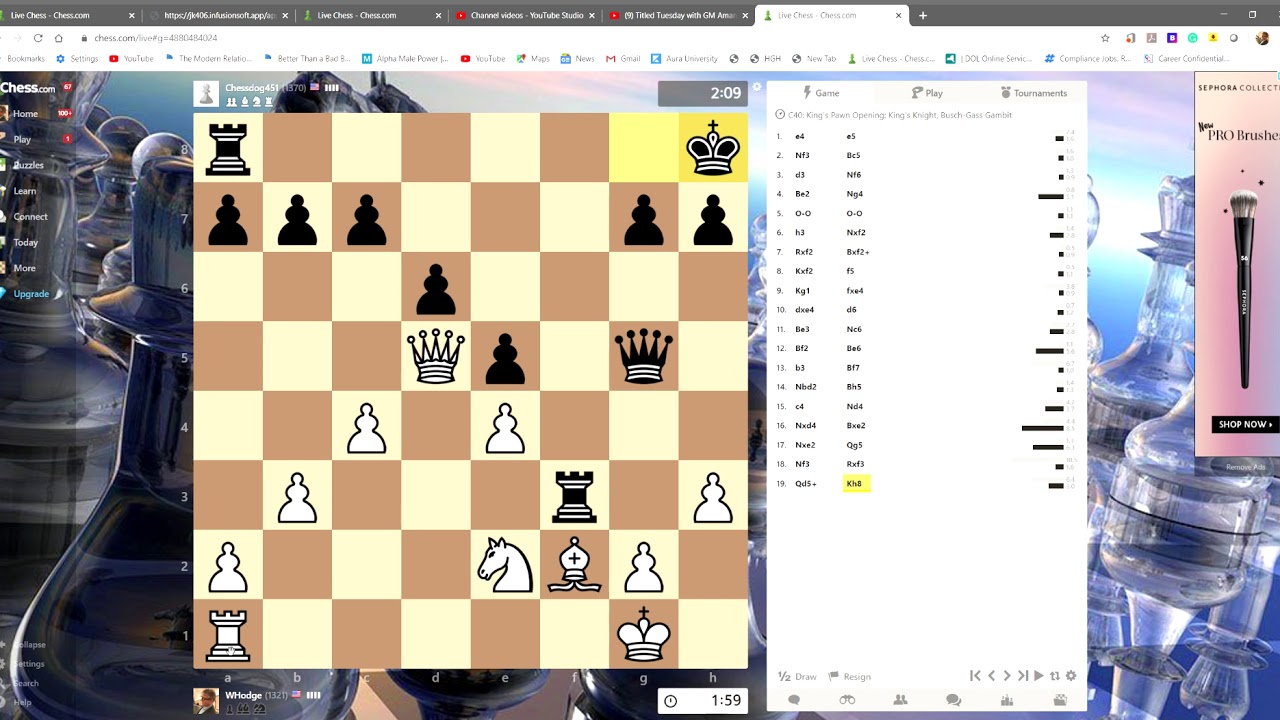The width and height of the screenshot is (1280, 720).
Task: Open a new browser tab plus button
Action: 923,15
